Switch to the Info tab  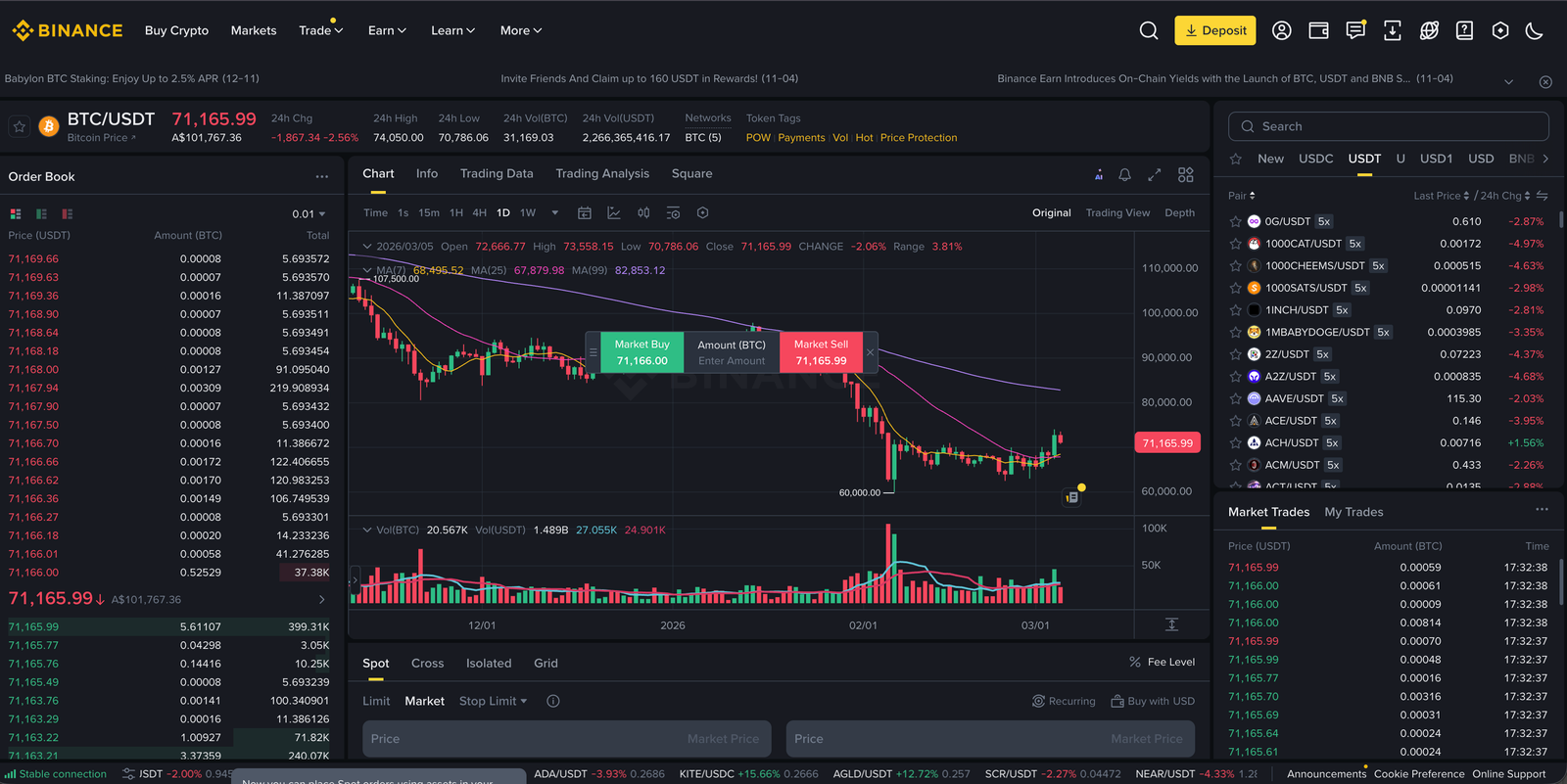pyautogui.click(x=427, y=173)
